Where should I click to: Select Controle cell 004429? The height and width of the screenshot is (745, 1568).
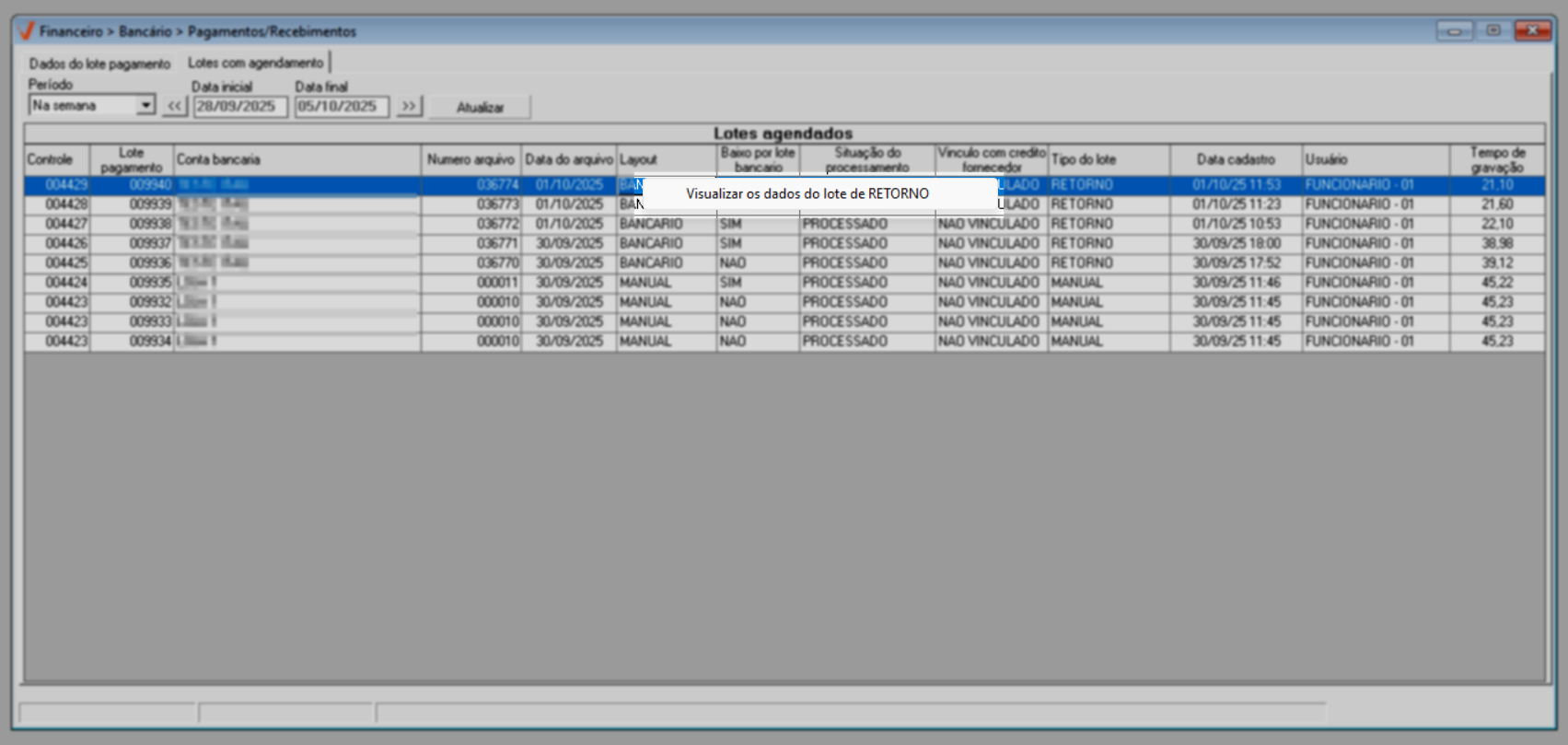[57, 185]
